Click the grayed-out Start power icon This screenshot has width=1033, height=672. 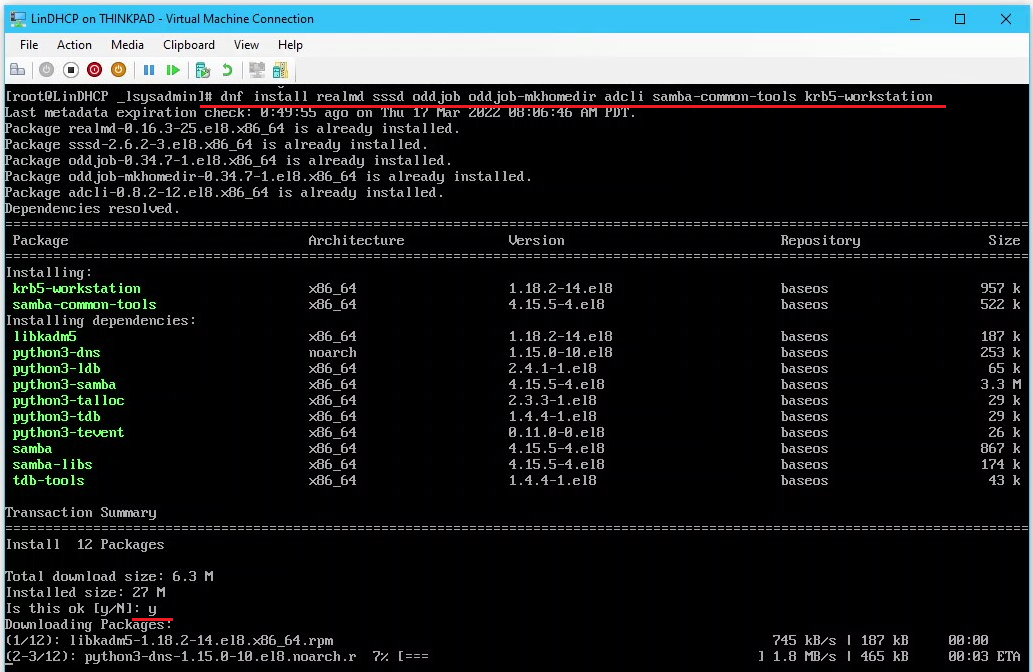point(46,70)
